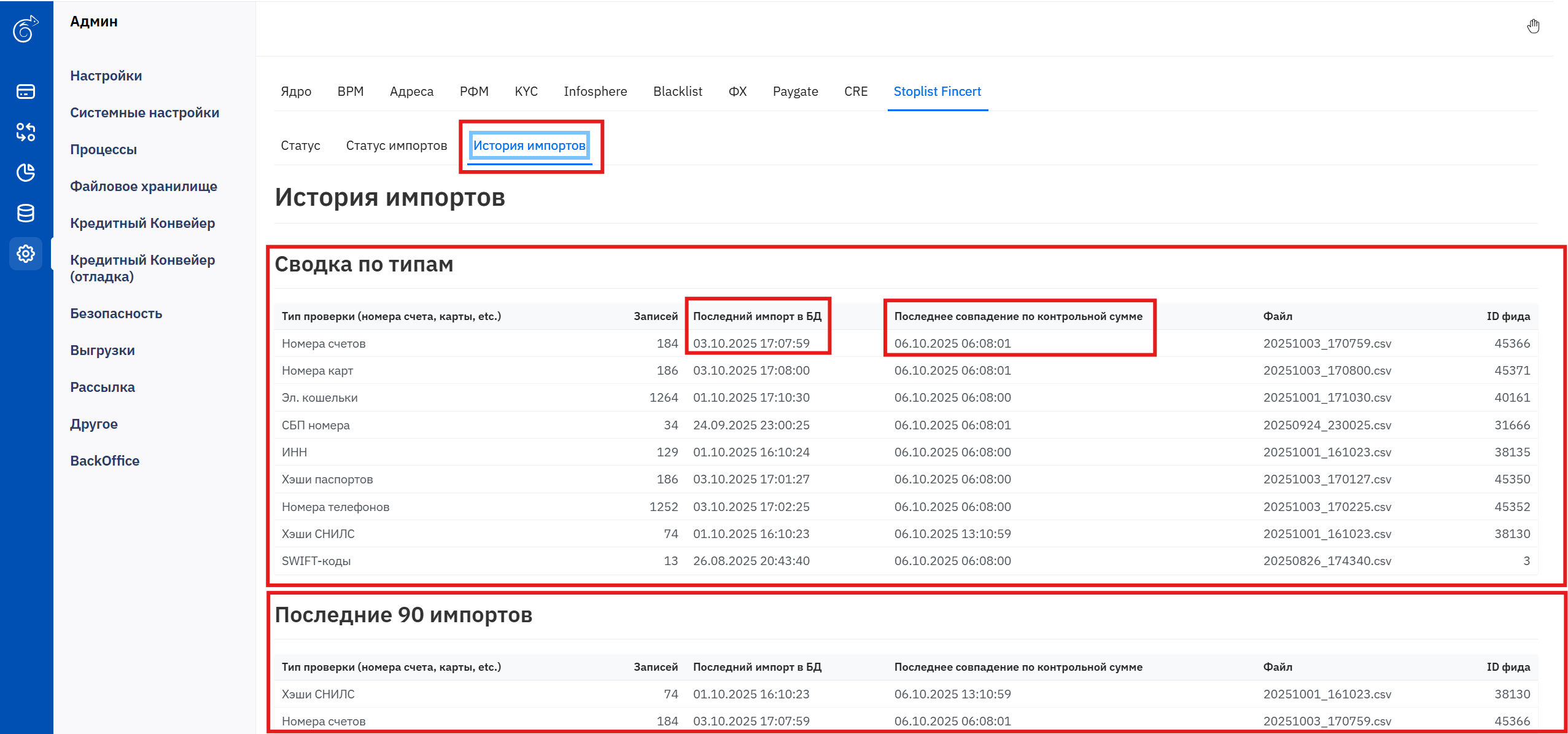Open the card icon in left sidebar
This screenshot has width=1568, height=734.
[26, 92]
